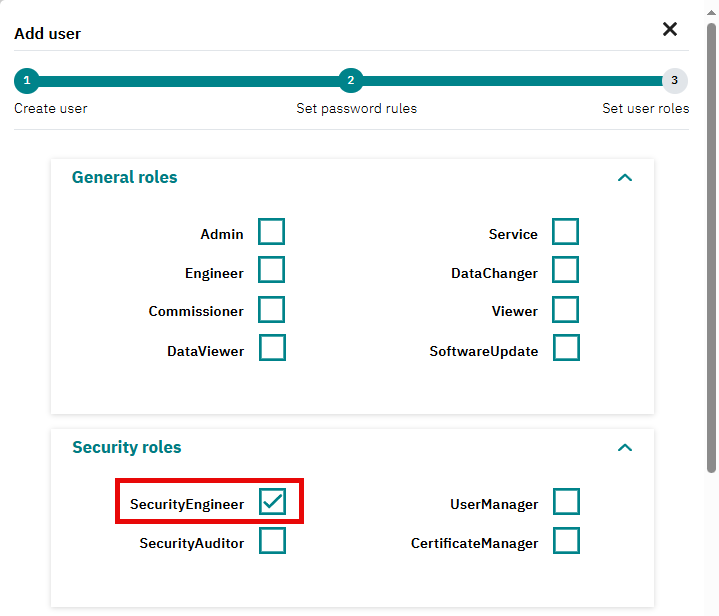The width and height of the screenshot is (719, 616).
Task: Uncheck the SecurityEngineer role
Action: click(x=272, y=501)
